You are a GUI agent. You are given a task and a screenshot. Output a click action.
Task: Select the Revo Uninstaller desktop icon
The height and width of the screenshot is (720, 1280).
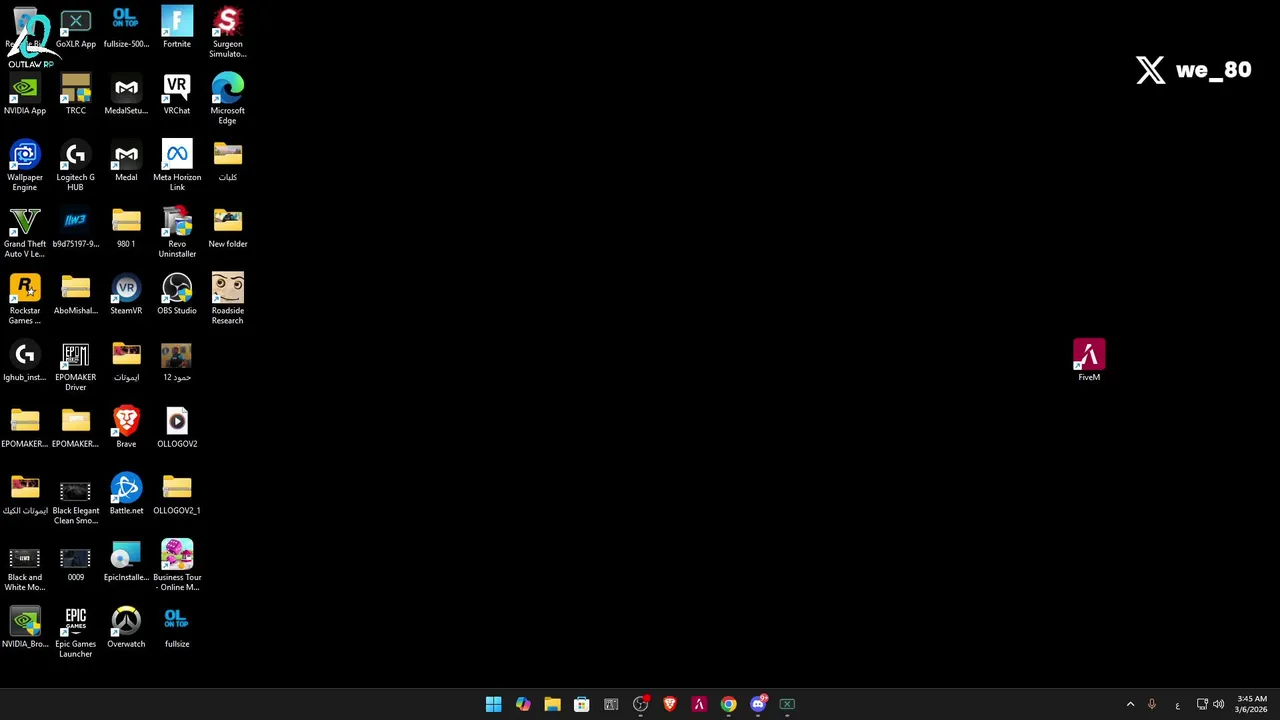pyautogui.click(x=177, y=232)
